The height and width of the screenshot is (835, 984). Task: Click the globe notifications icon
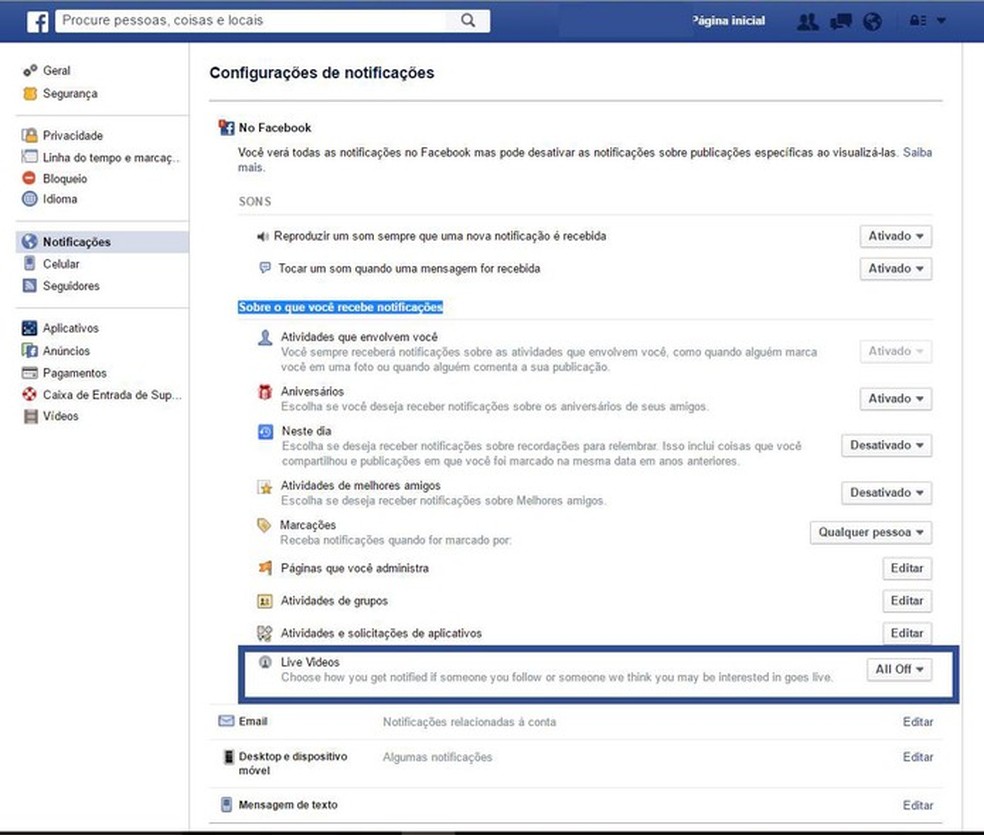[x=872, y=20]
